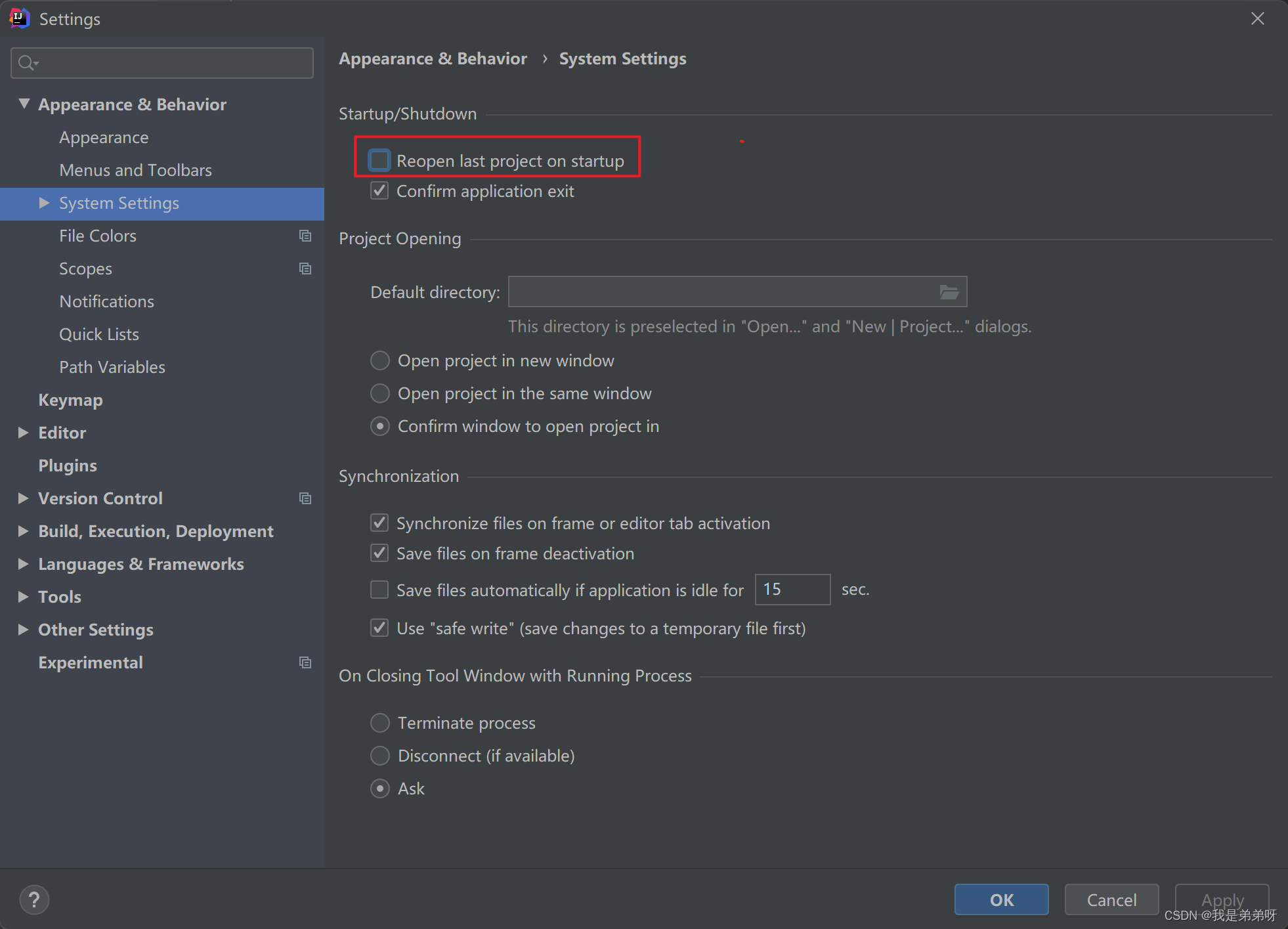Click the project-level icon beside Version Control
The width and height of the screenshot is (1288, 929).
tap(305, 498)
